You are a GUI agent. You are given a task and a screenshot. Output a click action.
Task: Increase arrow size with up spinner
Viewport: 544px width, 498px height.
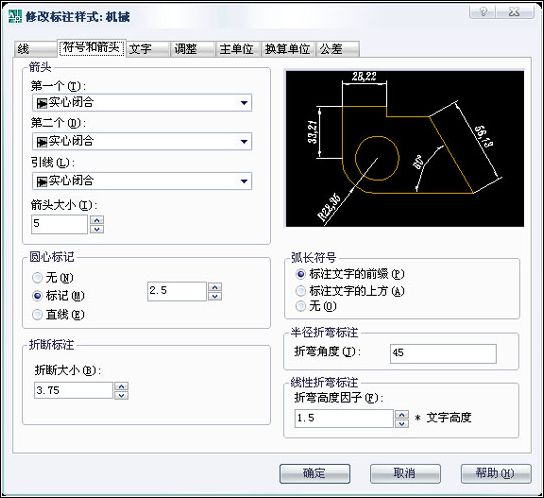coord(97,220)
